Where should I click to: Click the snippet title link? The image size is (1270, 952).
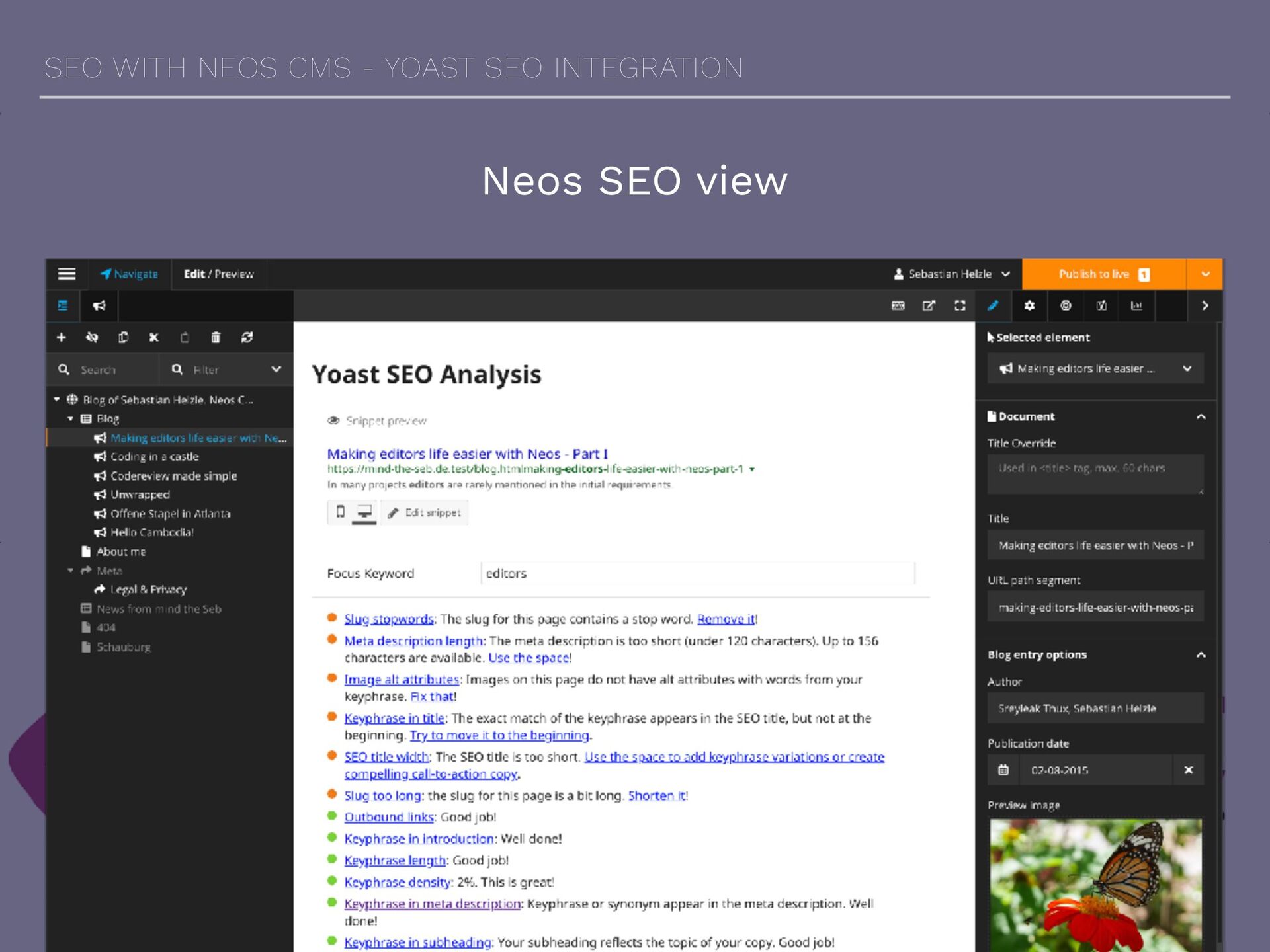468,454
